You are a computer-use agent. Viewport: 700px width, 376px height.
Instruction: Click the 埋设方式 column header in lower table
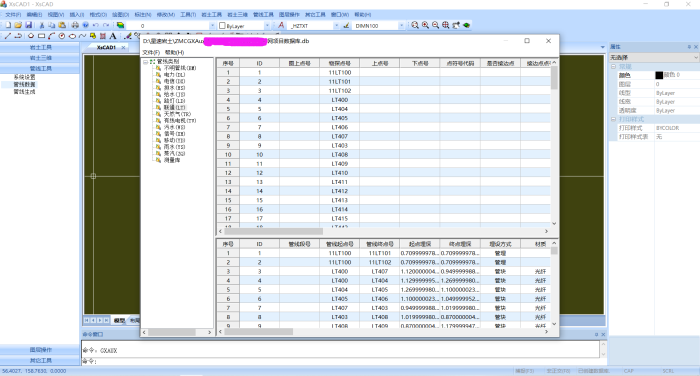500,244
